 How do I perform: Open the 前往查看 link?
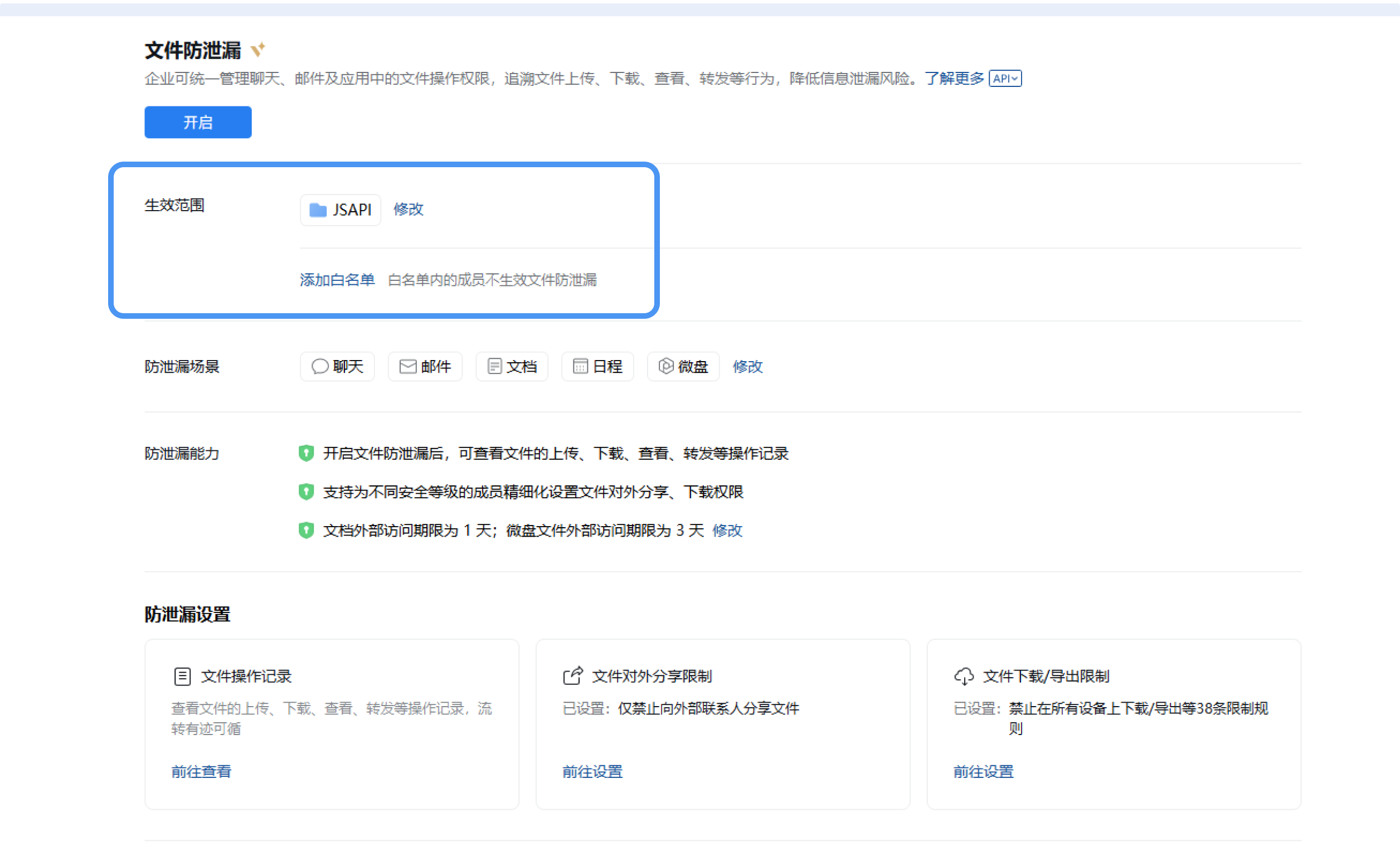[x=201, y=772]
